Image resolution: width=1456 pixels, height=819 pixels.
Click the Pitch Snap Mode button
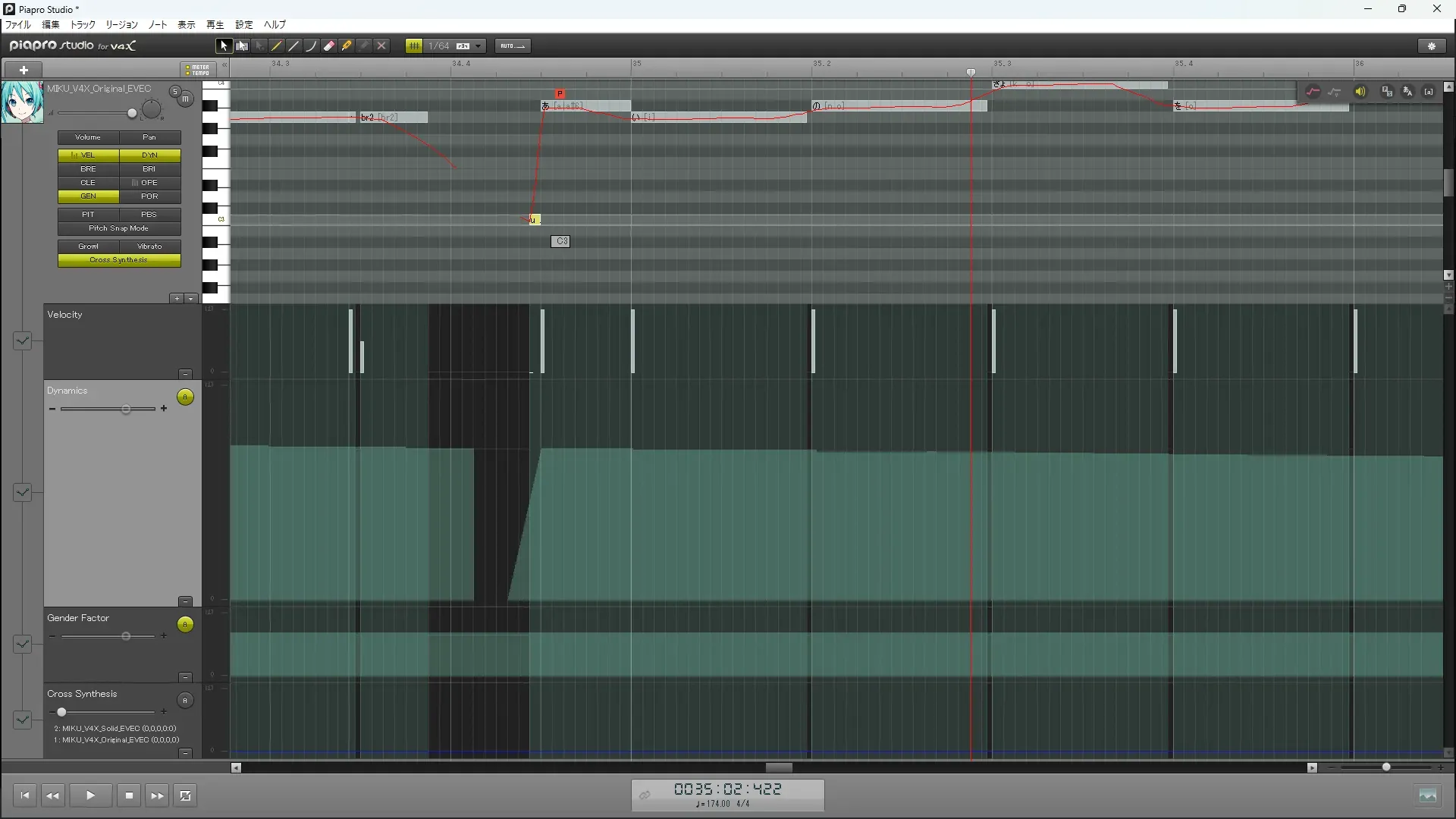coord(119,228)
